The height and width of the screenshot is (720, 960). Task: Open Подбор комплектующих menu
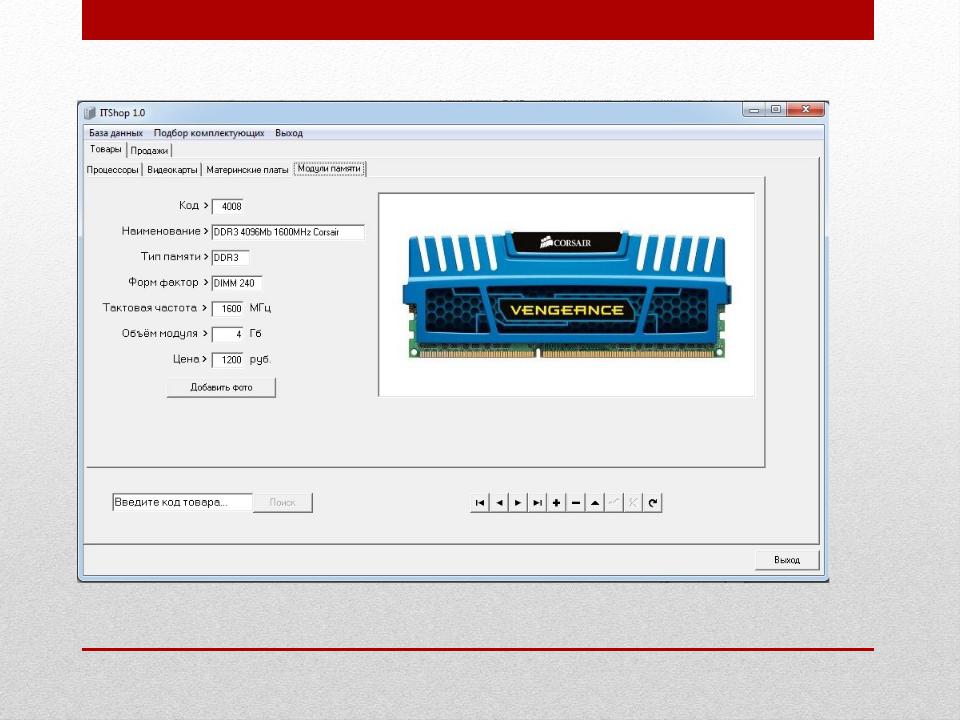[x=209, y=133]
